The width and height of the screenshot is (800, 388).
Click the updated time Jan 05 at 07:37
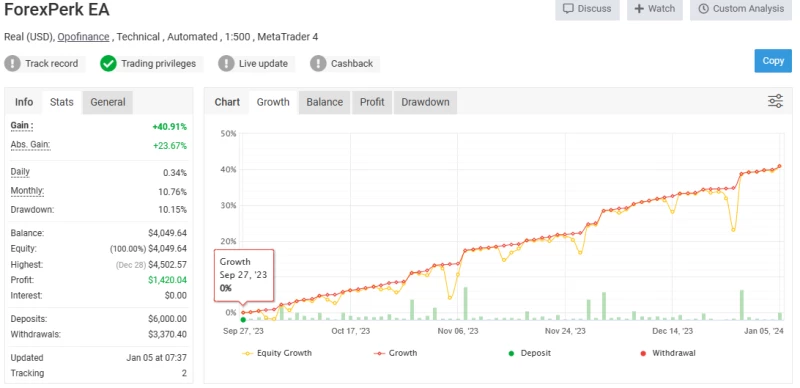156,358
